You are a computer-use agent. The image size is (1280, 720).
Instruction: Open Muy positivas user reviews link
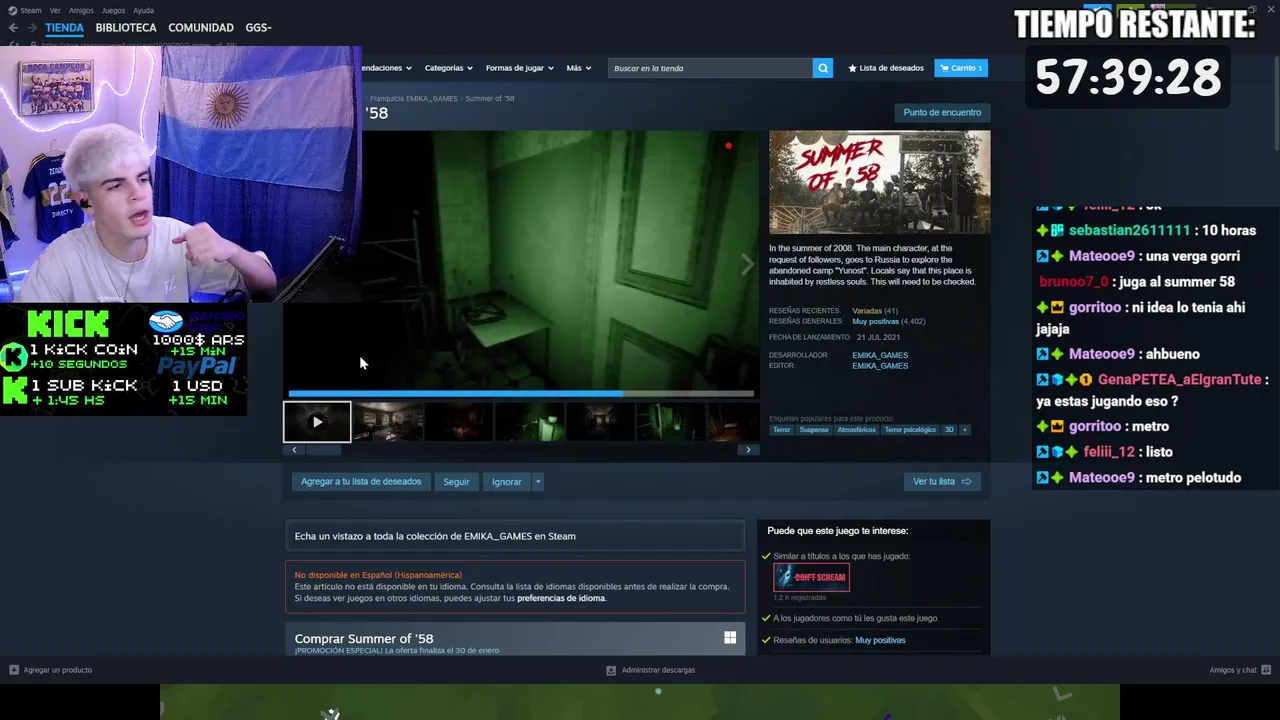880,640
